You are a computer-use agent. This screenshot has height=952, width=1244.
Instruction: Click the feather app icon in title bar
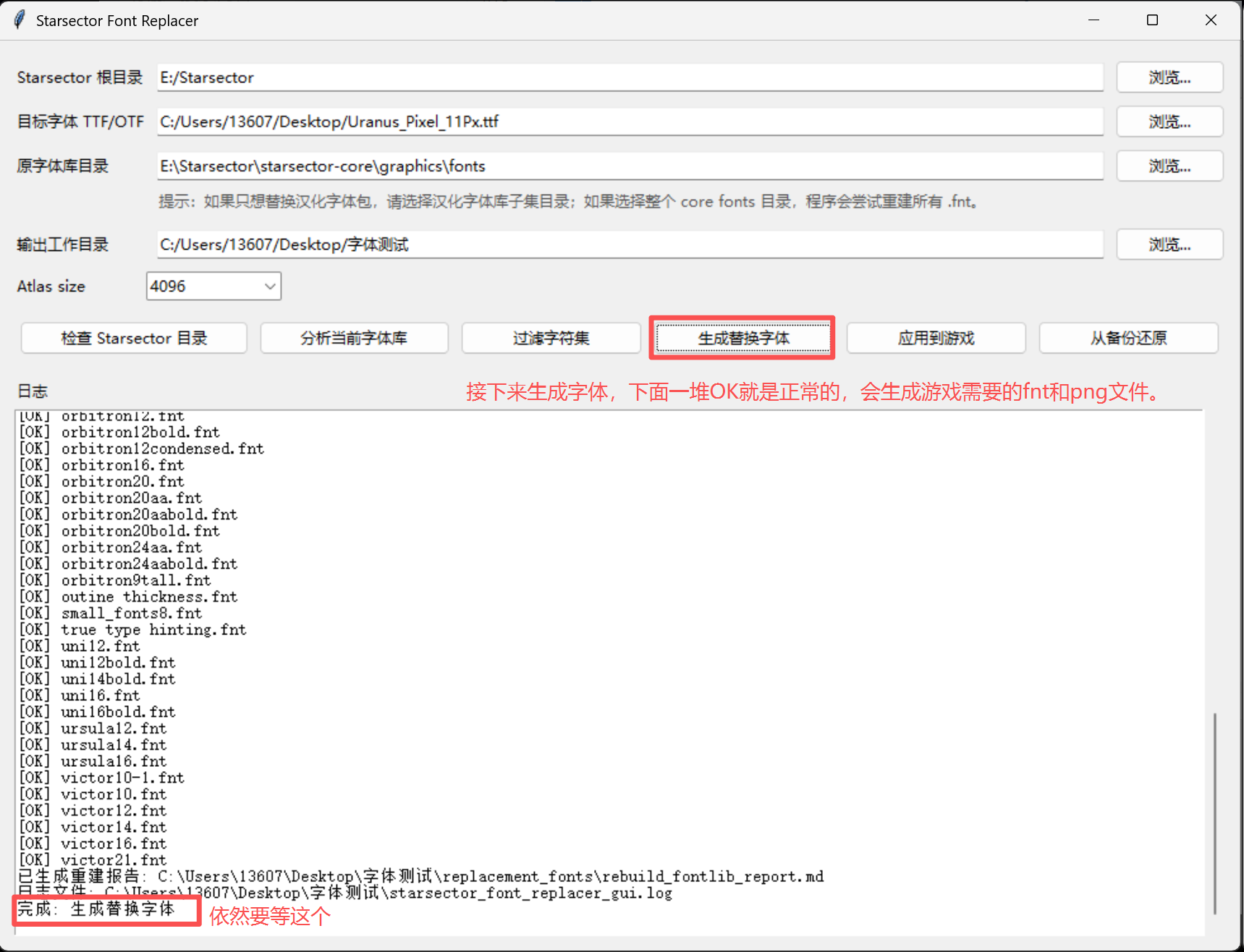20,20
